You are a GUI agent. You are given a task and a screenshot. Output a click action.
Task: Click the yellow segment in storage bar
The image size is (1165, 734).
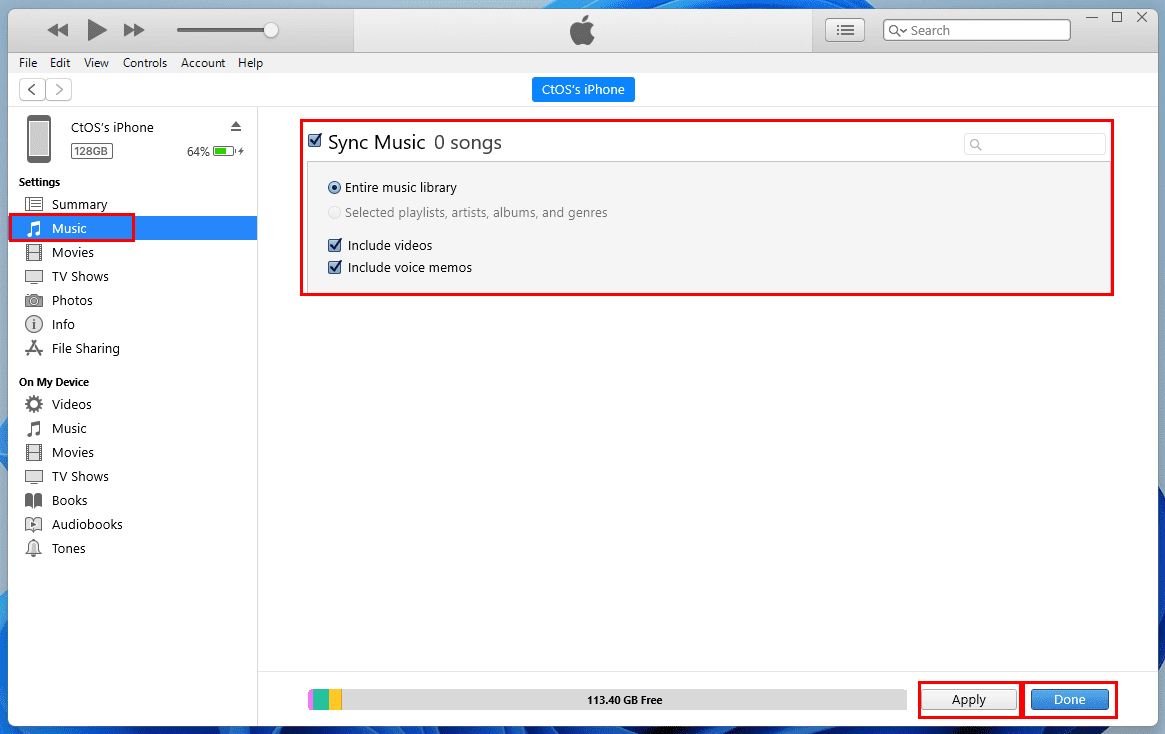pyautogui.click(x=335, y=700)
